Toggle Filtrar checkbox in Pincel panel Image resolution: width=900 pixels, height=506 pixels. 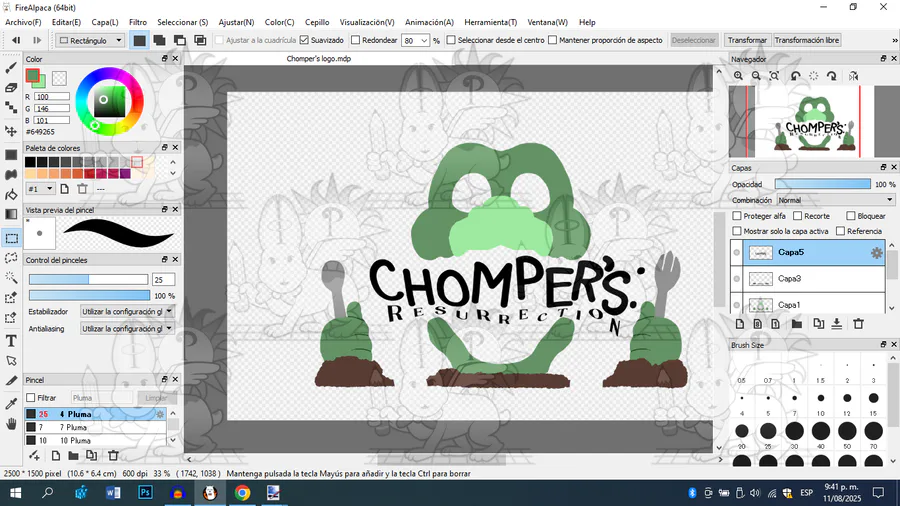coord(31,398)
